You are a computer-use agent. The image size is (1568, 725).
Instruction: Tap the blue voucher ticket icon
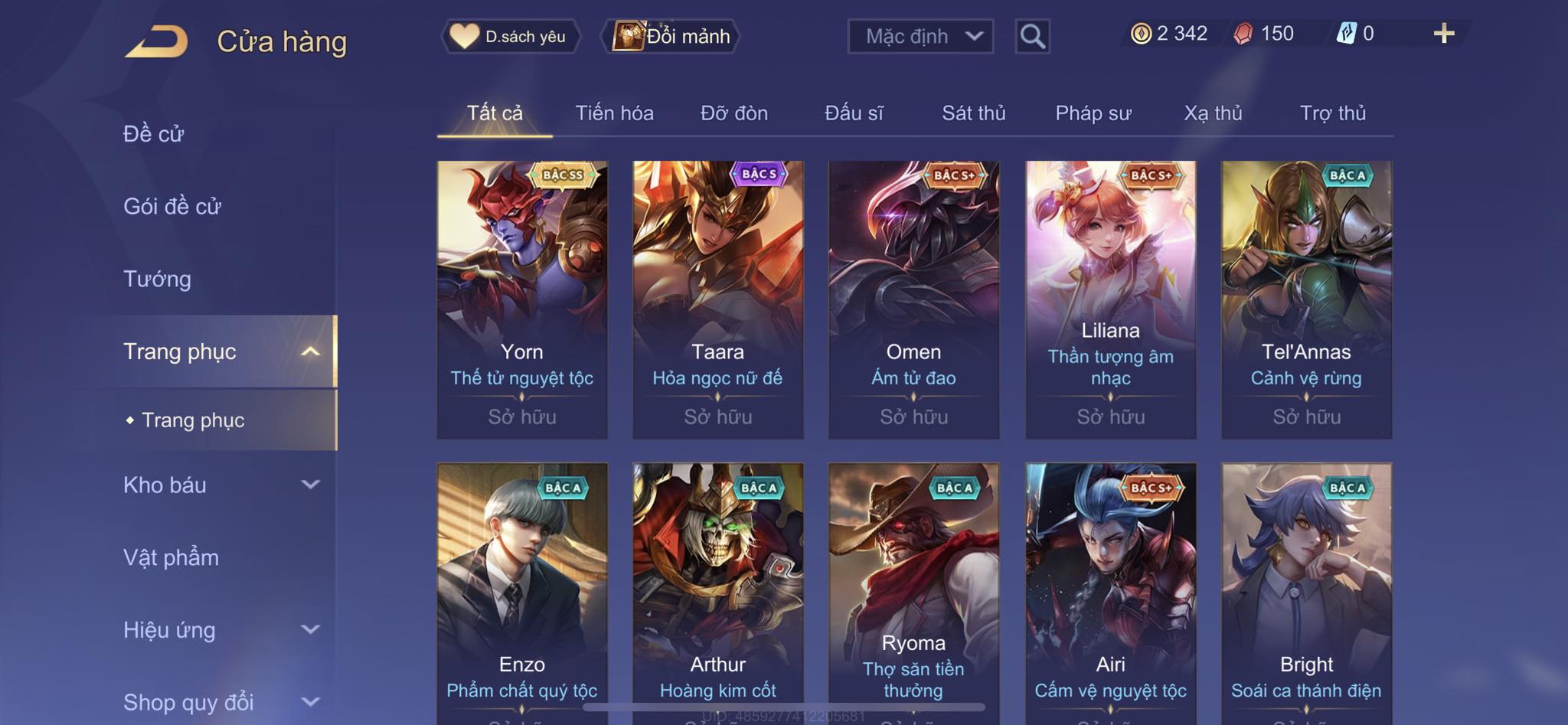1346,34
